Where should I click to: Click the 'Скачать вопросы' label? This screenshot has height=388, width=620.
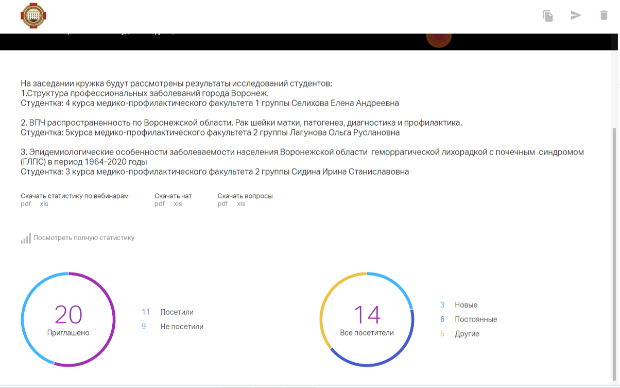click(x=245, y=196)
